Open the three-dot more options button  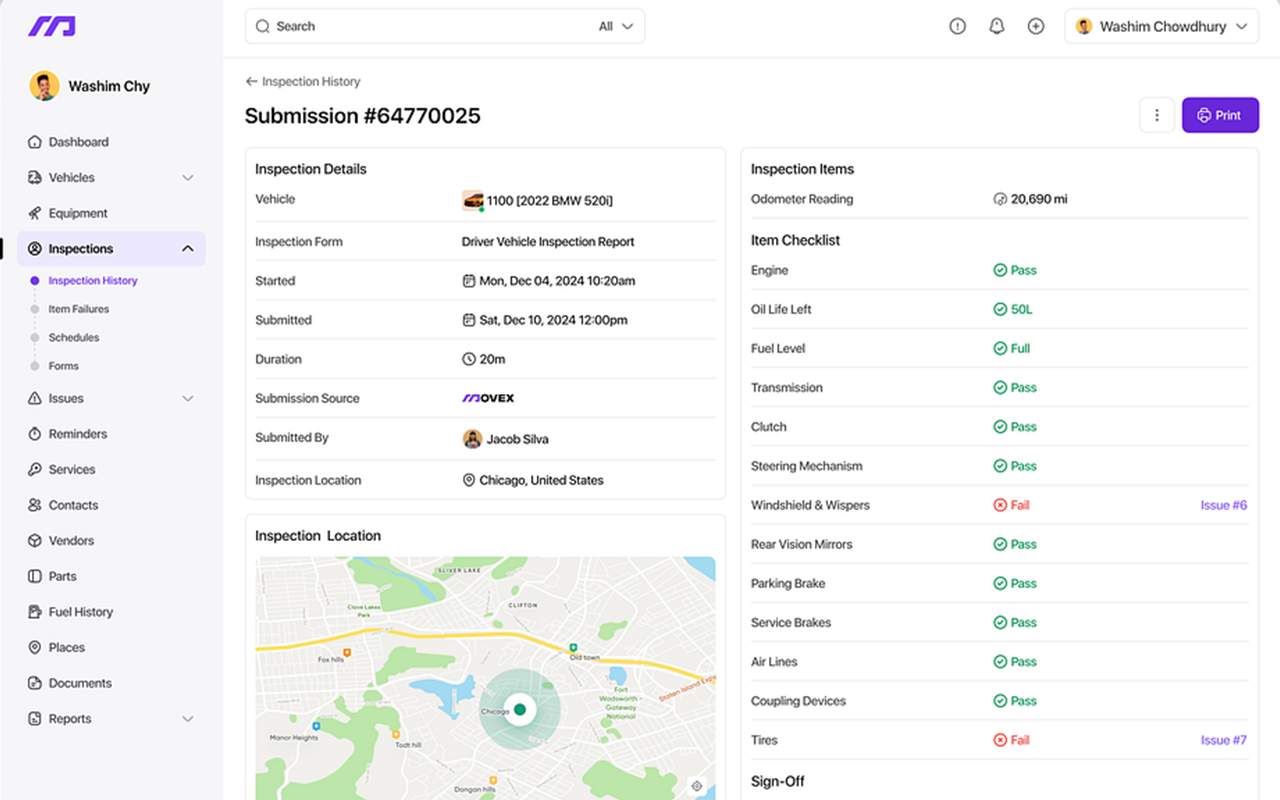point(1157,115)
